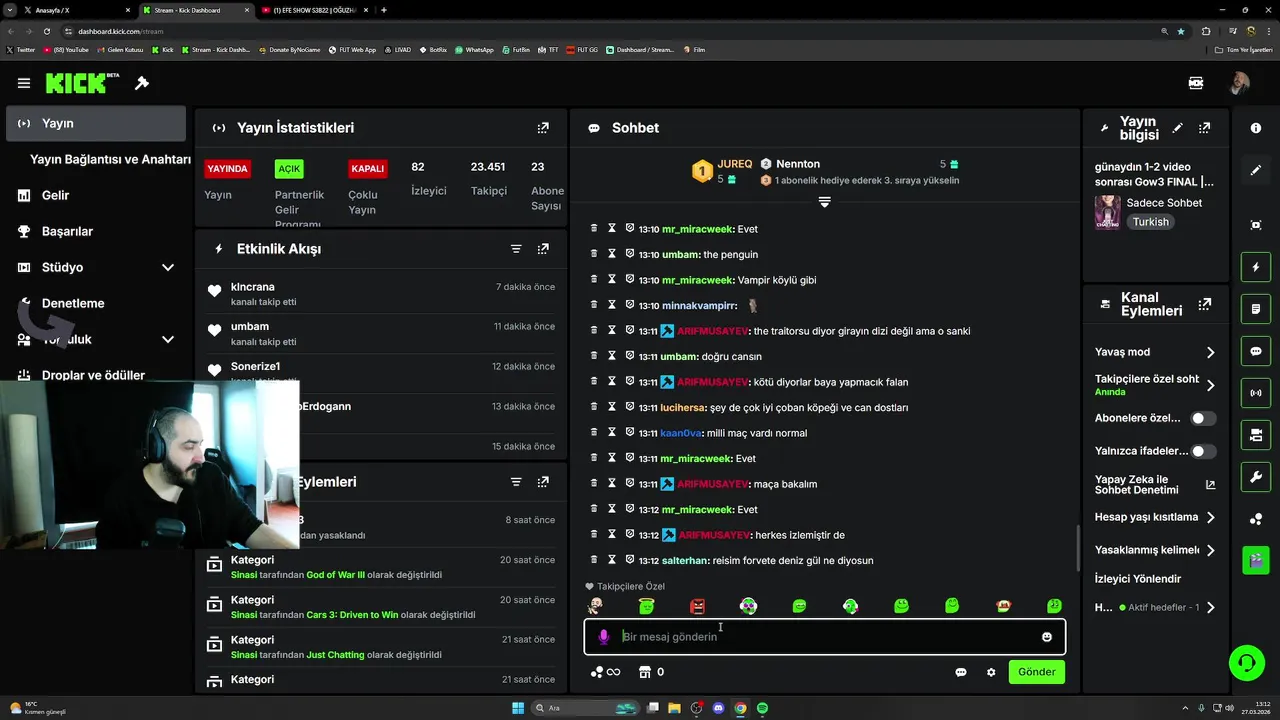1280x720 pixels.
Task: Click the hammer moderation icon beside Kick logo
Action: pyautogui.click(x=142, y=83)
